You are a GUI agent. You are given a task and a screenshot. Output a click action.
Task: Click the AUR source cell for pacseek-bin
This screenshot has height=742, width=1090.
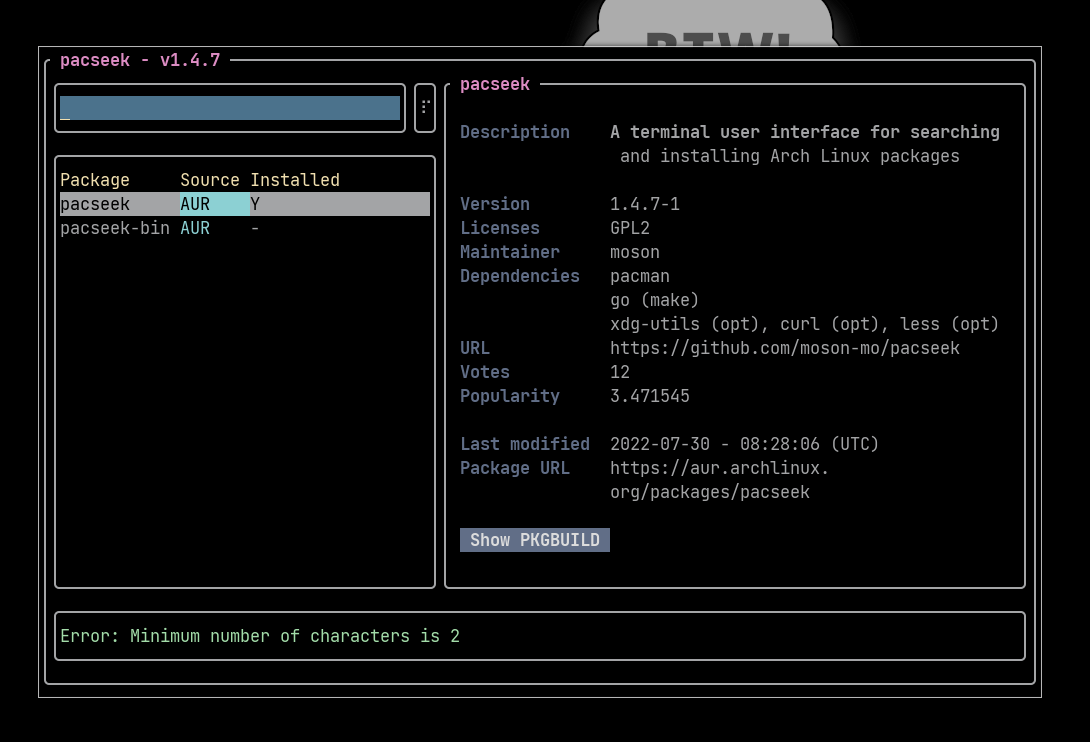coord(195,228)
